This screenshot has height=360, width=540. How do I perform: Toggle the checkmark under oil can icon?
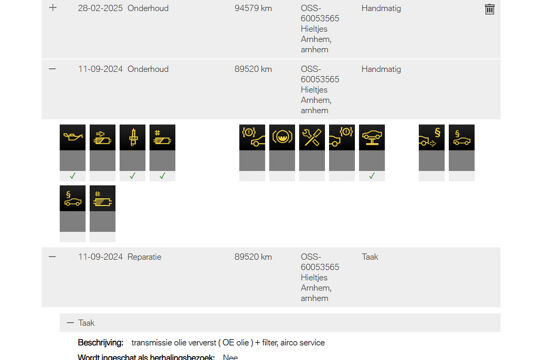(x=72, y=176)
